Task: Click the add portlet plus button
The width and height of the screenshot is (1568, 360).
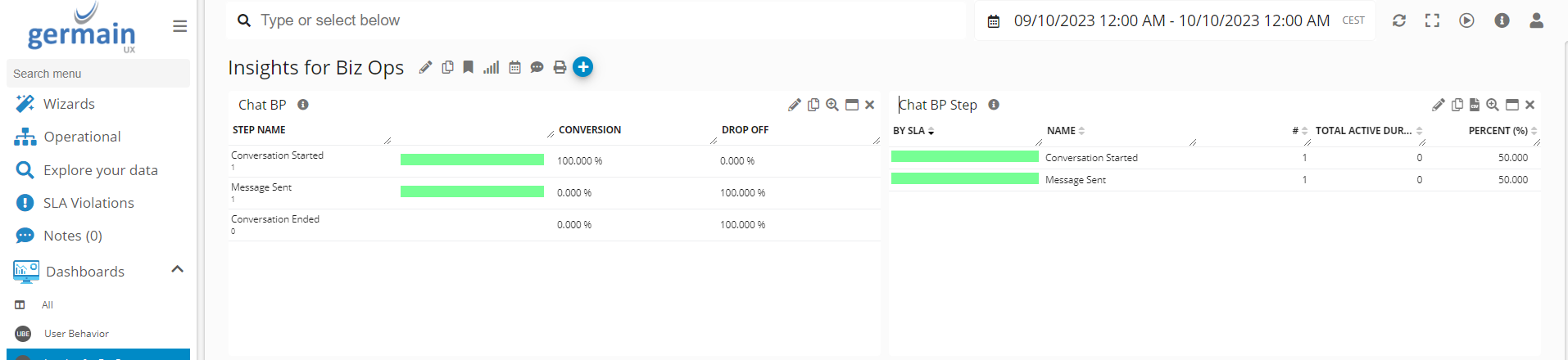Action: 582,67
